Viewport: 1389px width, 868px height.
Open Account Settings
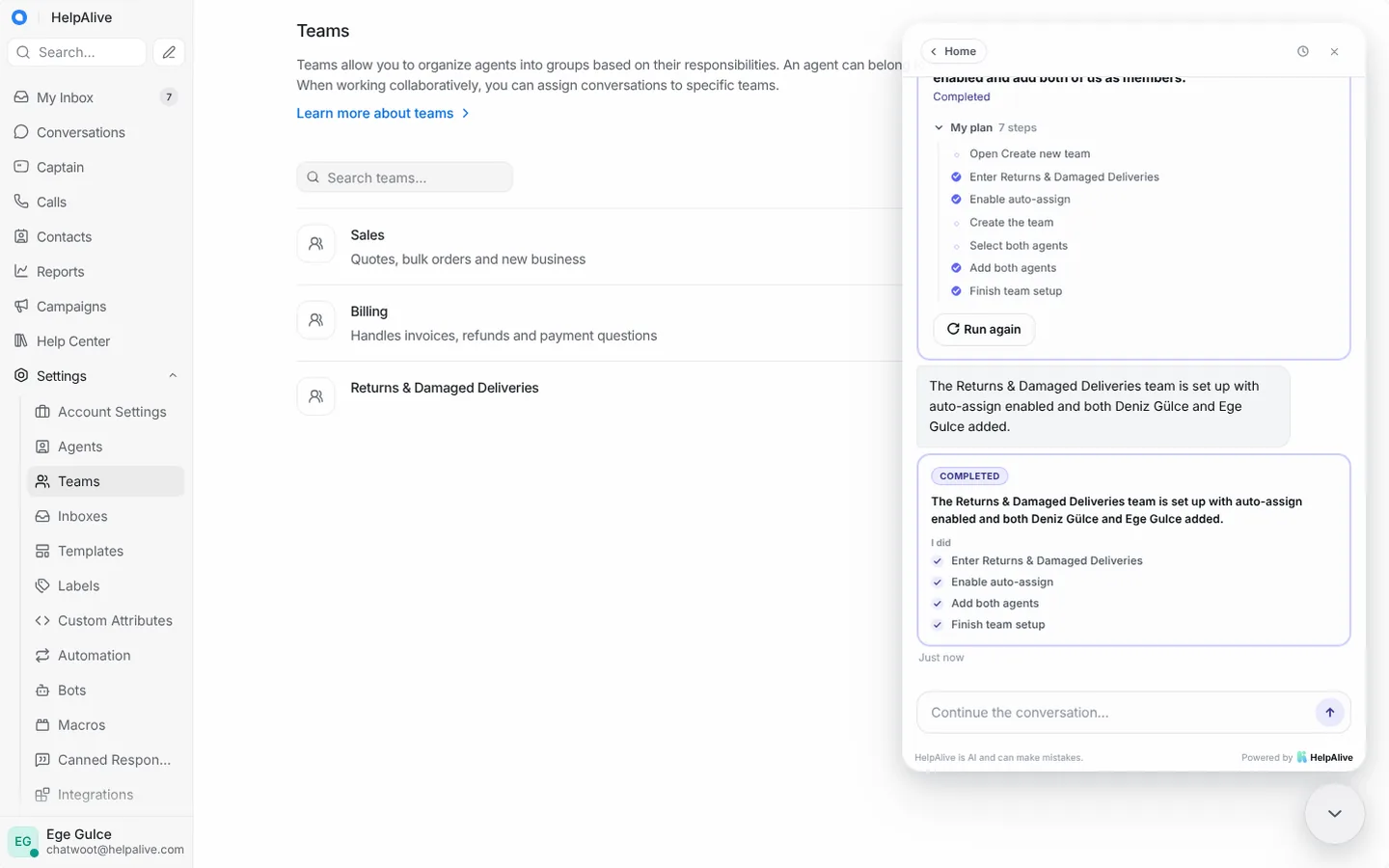pos(106,412)
